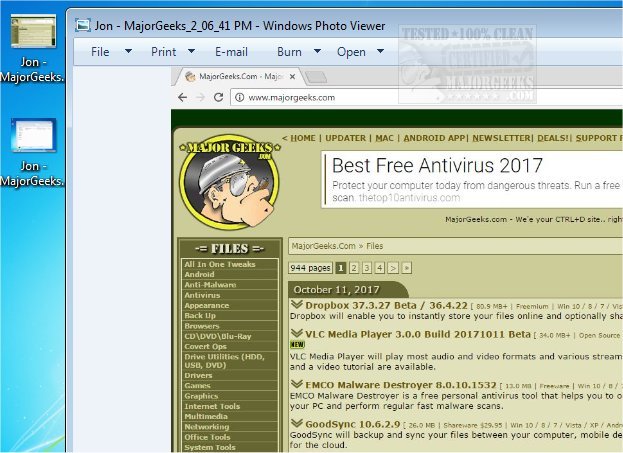Click the browser reload icon
This screenshot has height=453, width=623.
[219, 97]
